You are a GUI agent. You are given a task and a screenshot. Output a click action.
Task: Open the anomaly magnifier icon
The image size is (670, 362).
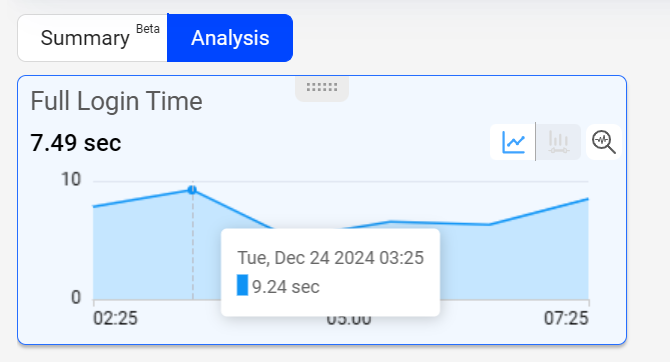tap(604, 142)
